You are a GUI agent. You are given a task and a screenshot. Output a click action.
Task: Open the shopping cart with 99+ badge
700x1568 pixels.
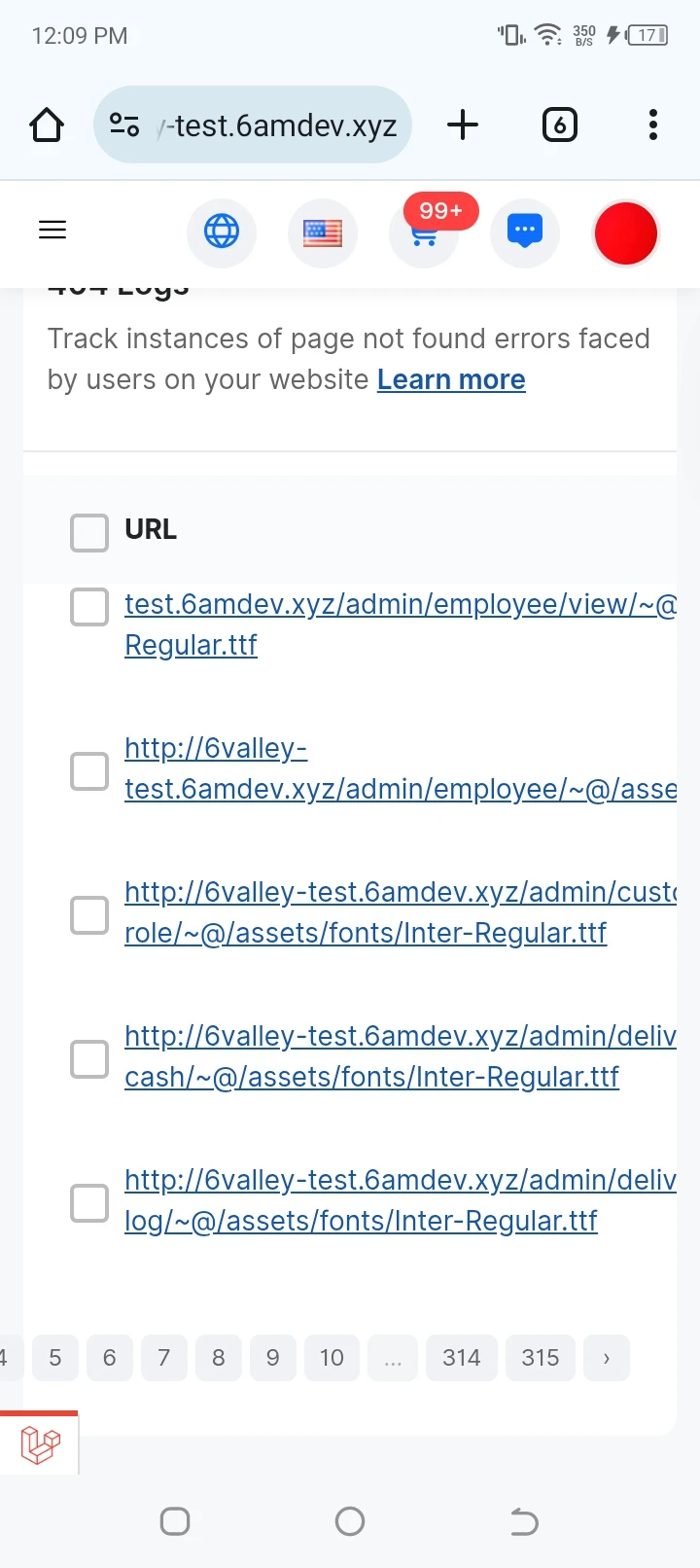click(x=424, y=233)
